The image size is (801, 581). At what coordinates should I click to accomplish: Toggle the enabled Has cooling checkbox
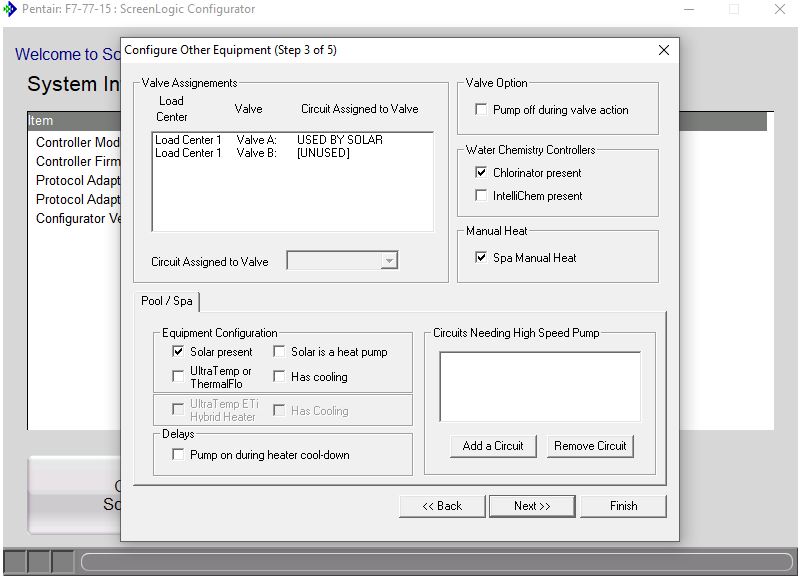point(279,377)
